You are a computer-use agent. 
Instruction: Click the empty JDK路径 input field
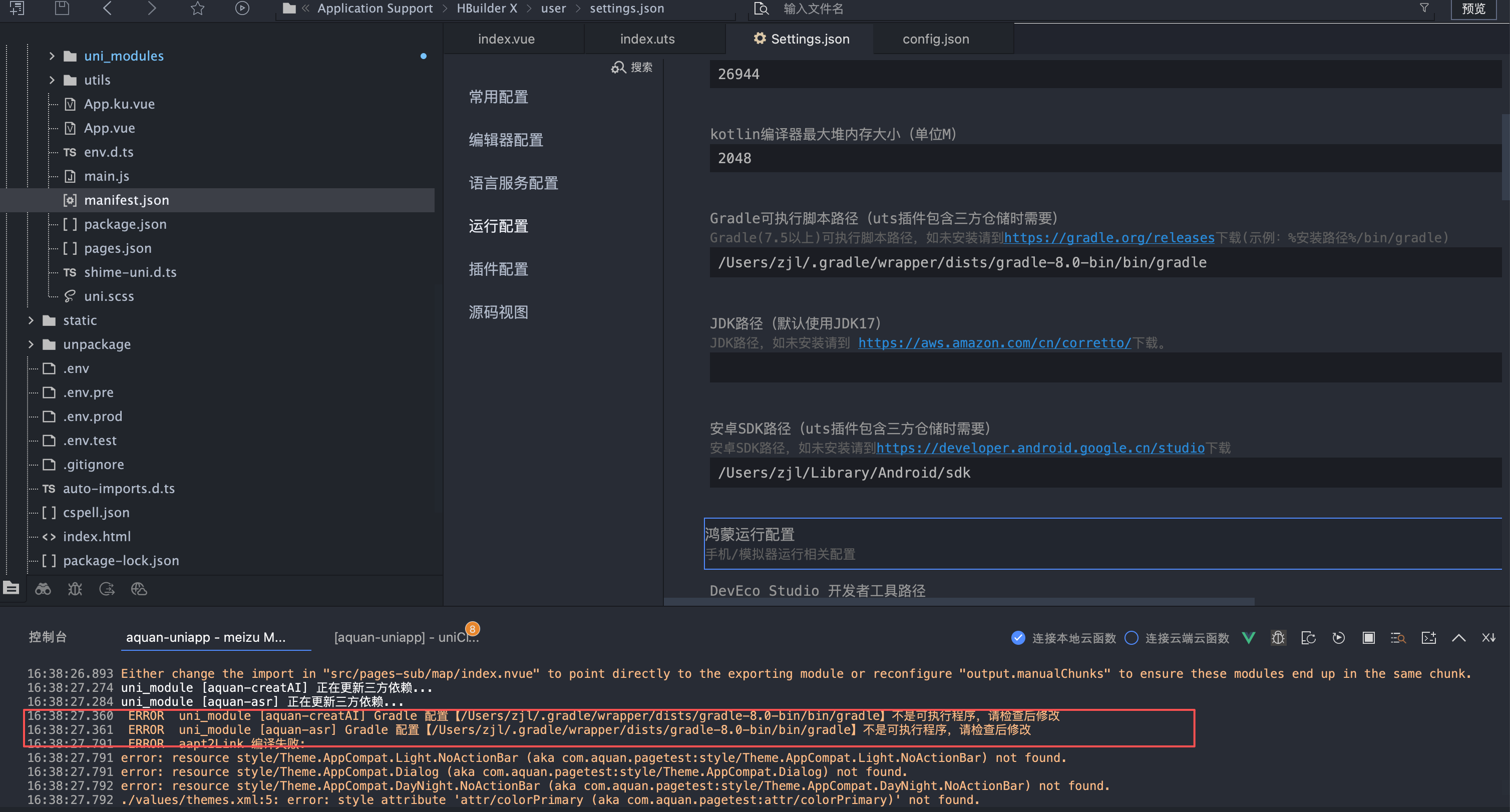click(1104, 367)
